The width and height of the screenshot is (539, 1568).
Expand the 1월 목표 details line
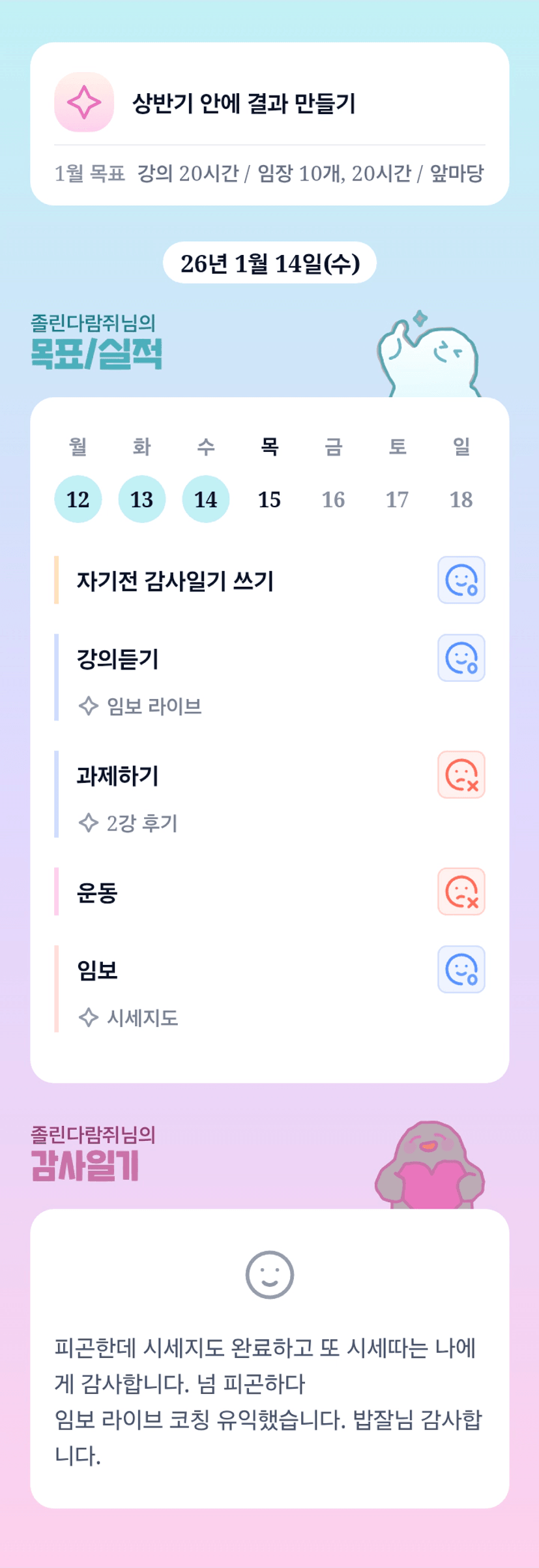click(269, 173)
